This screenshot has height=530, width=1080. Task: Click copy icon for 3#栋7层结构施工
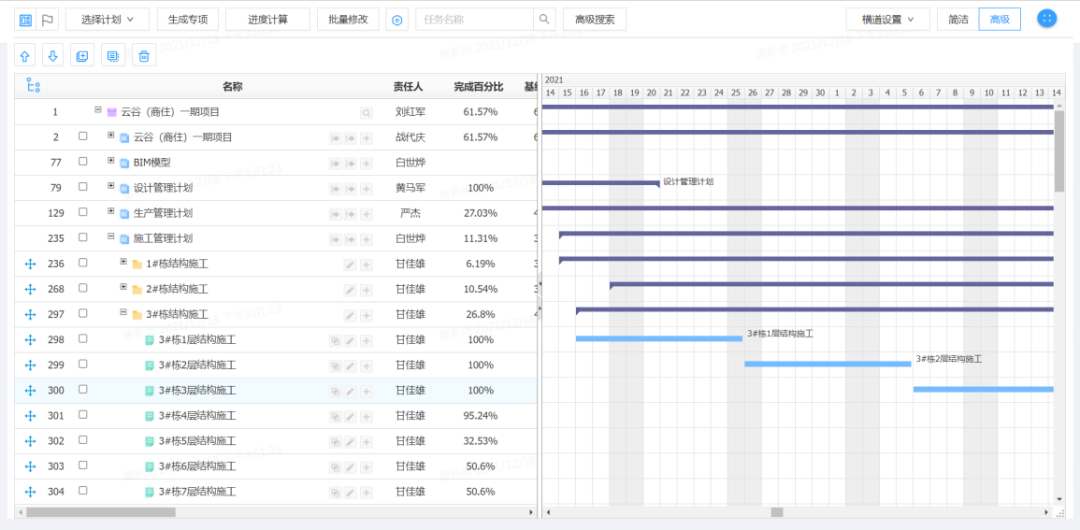(335, 493)
